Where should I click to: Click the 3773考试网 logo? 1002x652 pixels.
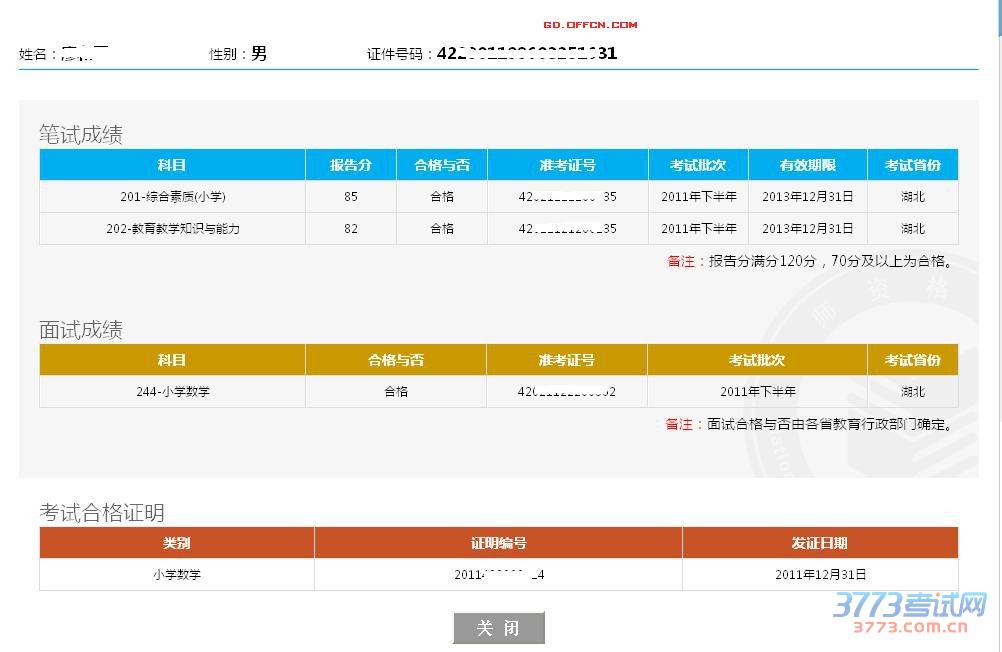point(909,611)
